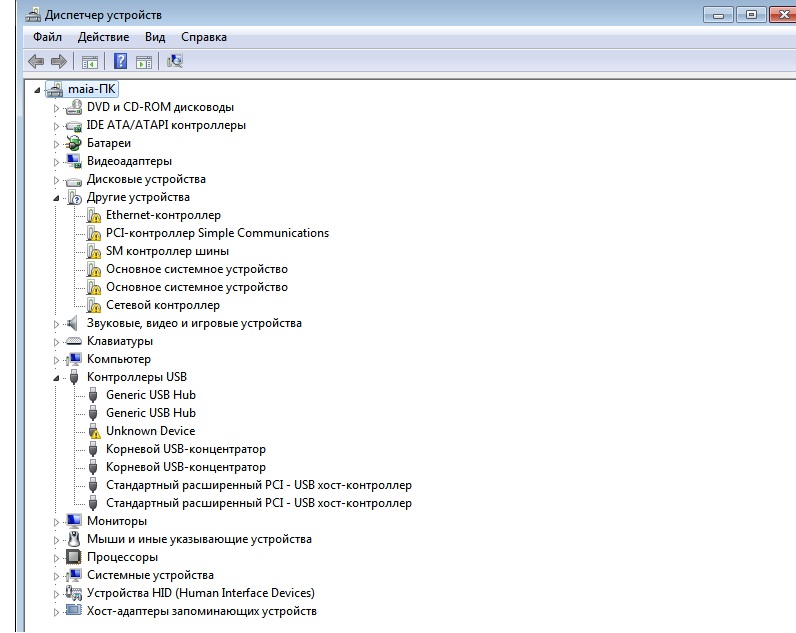Open the Файл menu
Image resolution: width=796 pixels, height=633 pixels.
point(47,37)
